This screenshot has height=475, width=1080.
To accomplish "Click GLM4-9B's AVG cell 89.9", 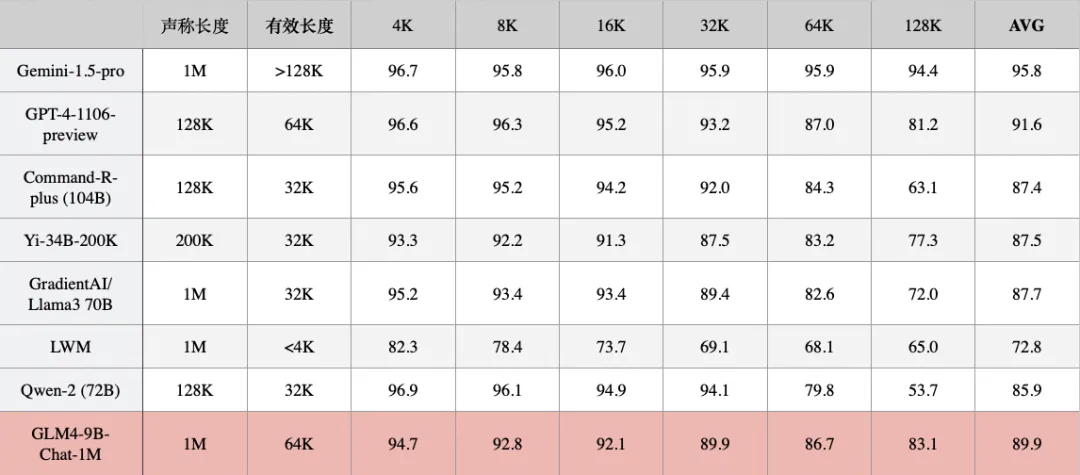I will 1026,445.
